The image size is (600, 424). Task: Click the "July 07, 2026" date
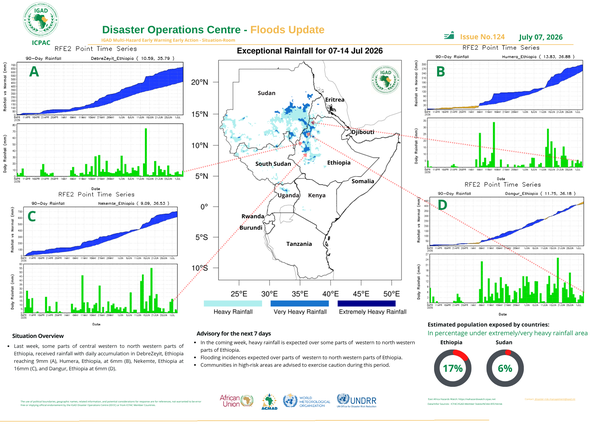541,37
